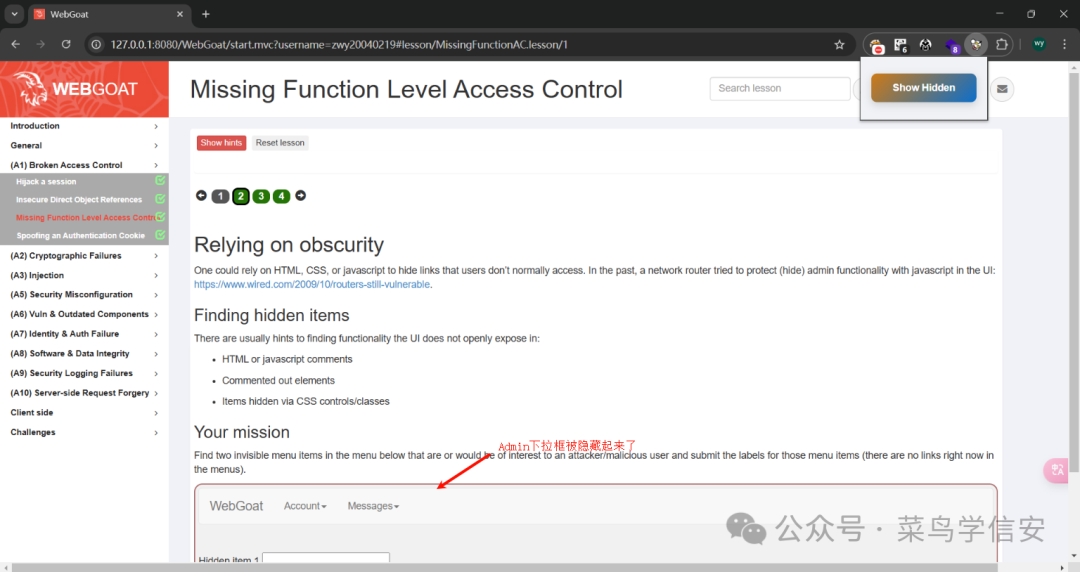
Task: Click the browser address bar URL
Action: point(339,45)
